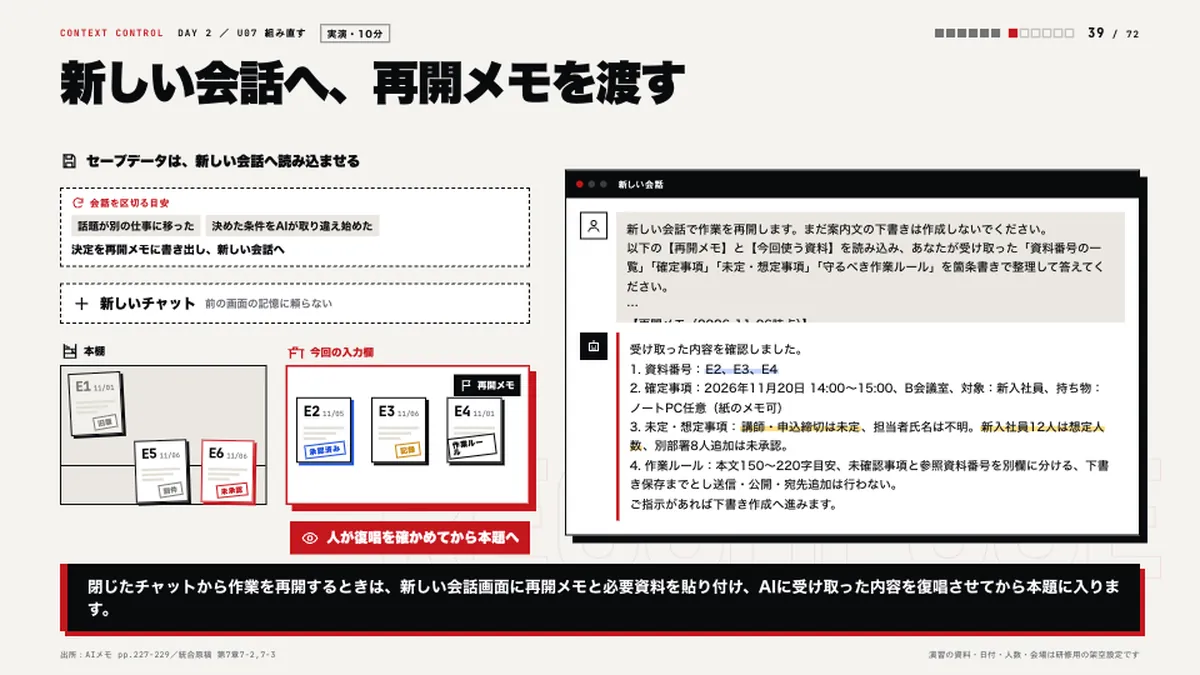Click the red dot in 新しい会話 title bar
Image resolution: width=1200 pixels, height=675 pixels.
click(579, 185)
